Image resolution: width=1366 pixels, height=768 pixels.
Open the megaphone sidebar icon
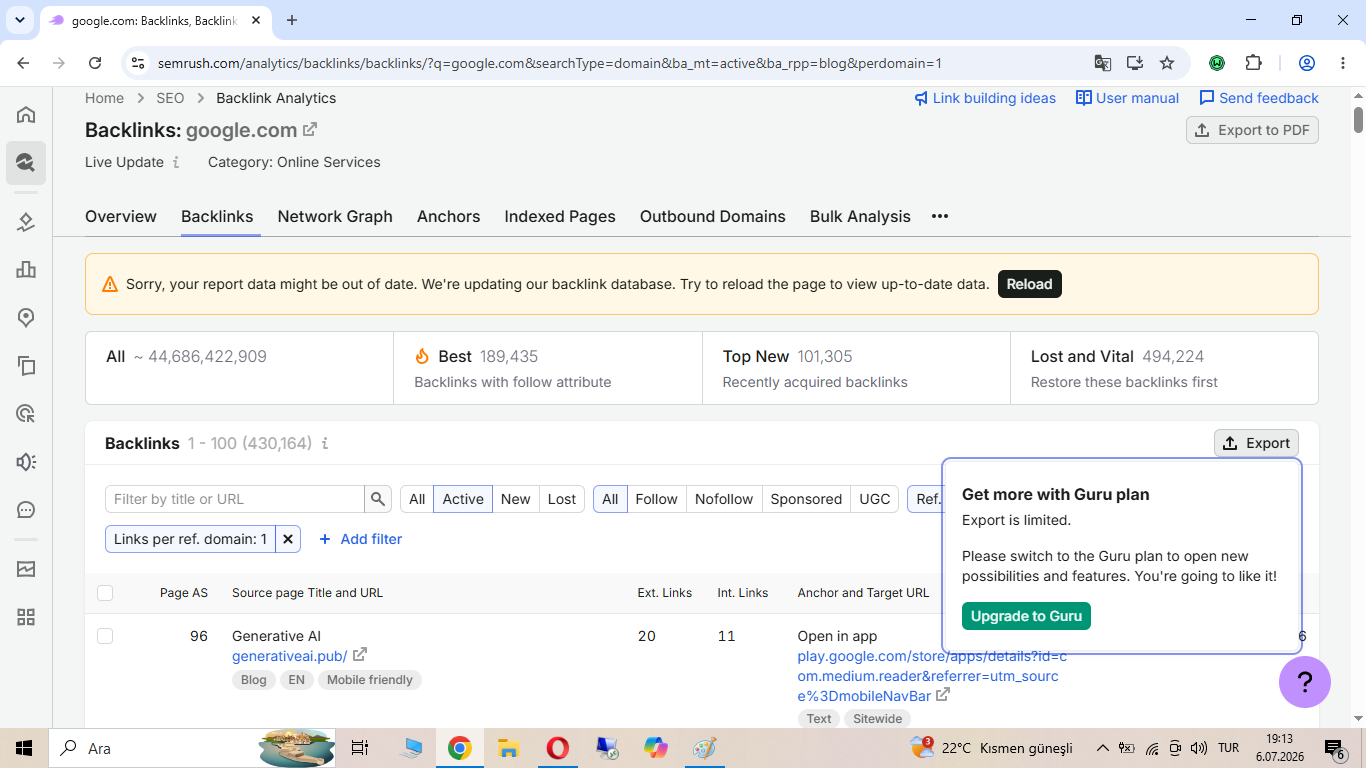click(x=26, y=462)
